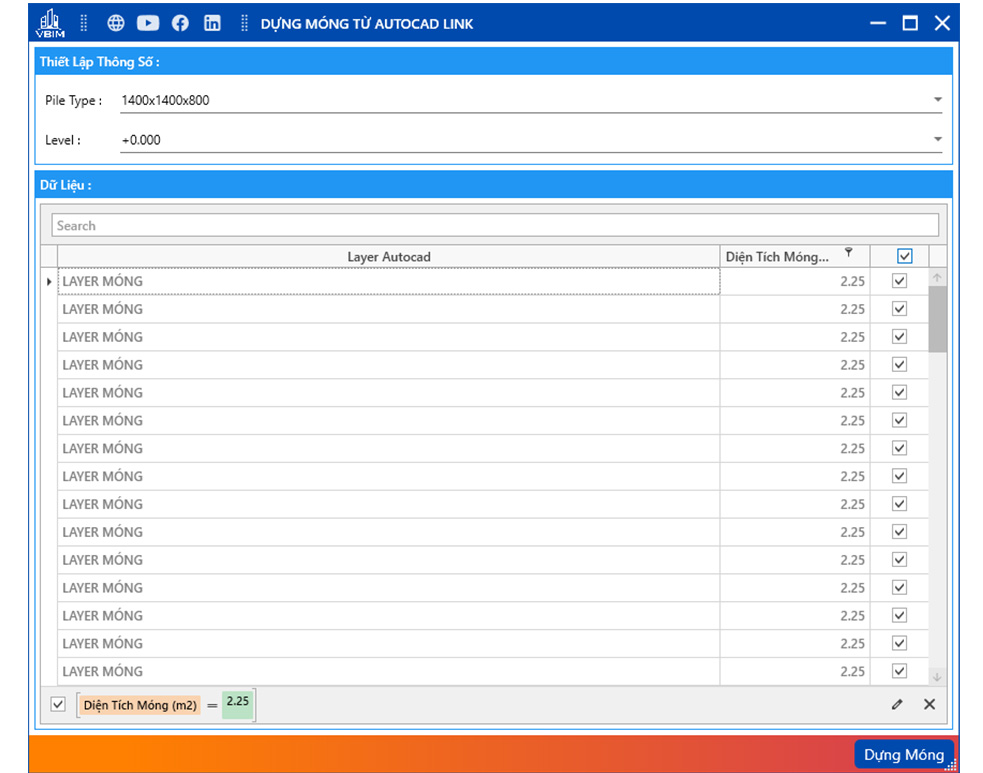Click the Dựng Móng button
This screenshot has width=983, height=773.
(903, 755)
